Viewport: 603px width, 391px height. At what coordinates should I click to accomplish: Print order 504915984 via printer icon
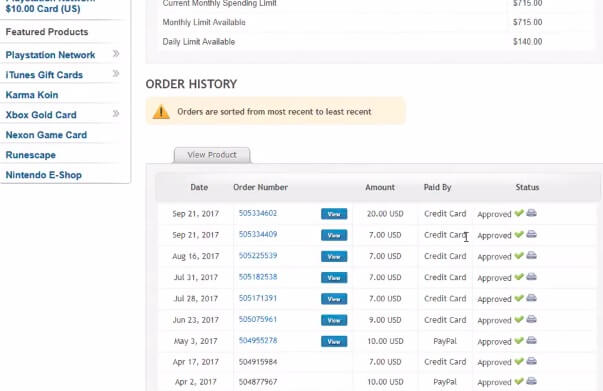click(531, 361)
